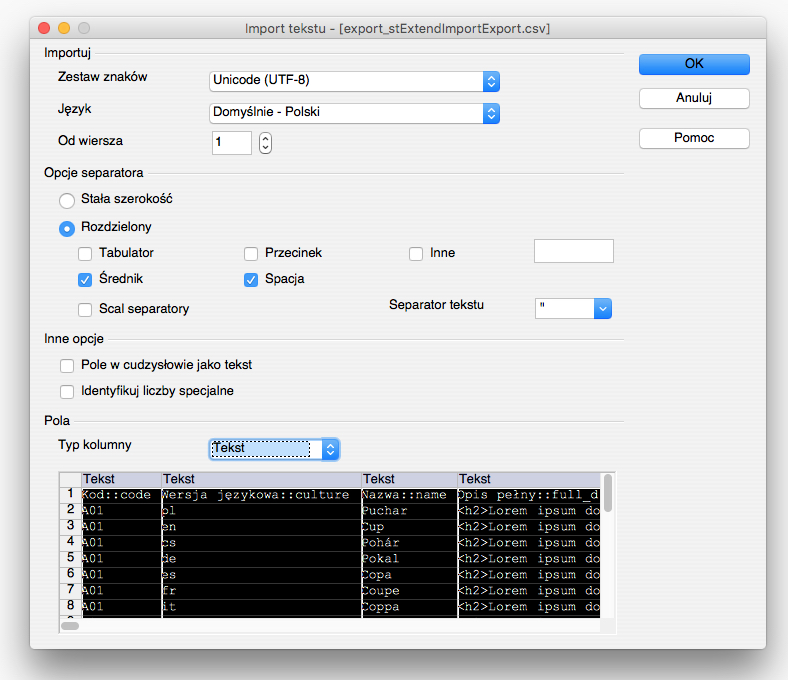Screen dimensions: 788x680
Task: Toggle the Scal separatory checkbox
Action: click(x=85, y=310)
